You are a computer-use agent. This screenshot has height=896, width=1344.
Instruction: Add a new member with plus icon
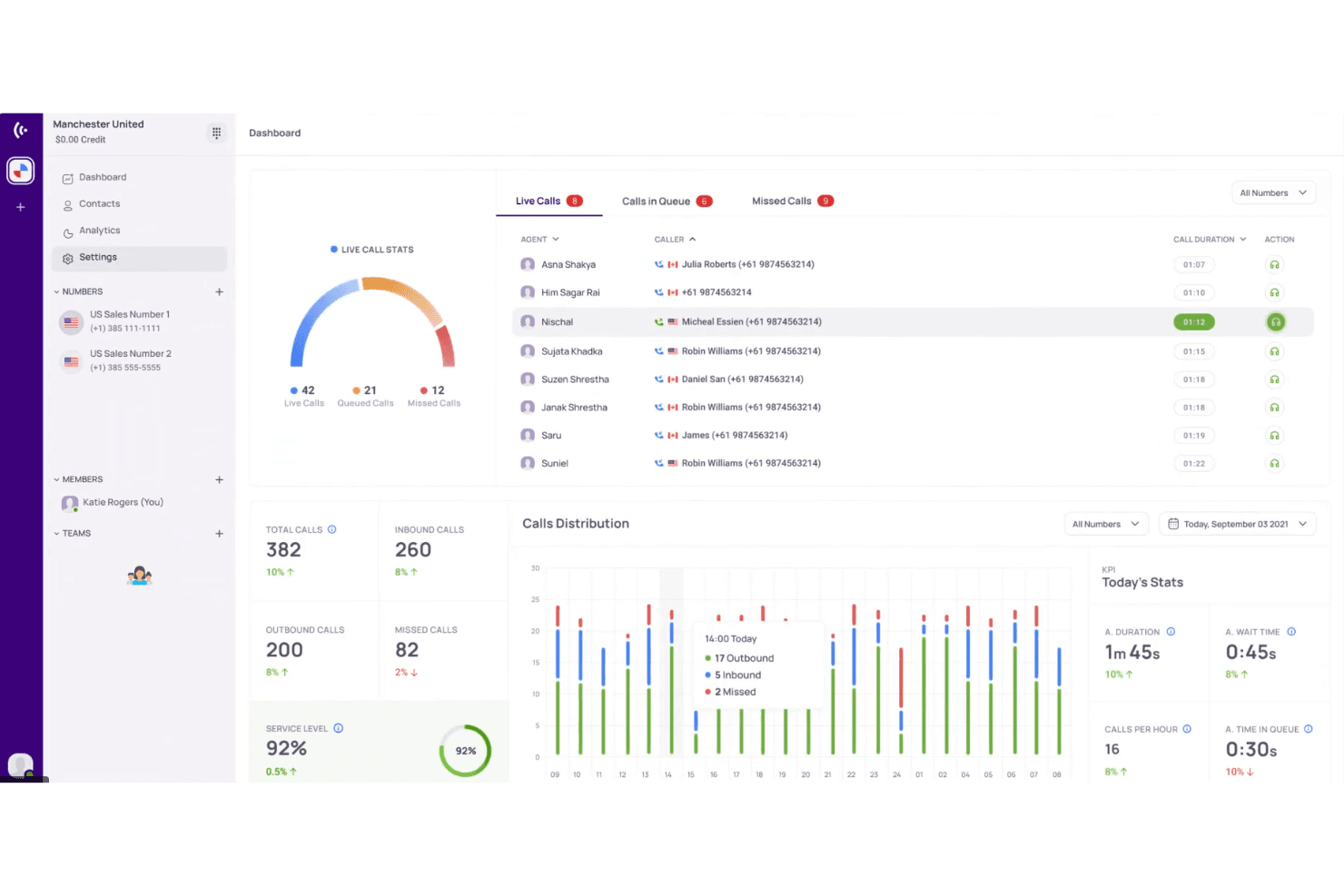click(x=219, y=479)
